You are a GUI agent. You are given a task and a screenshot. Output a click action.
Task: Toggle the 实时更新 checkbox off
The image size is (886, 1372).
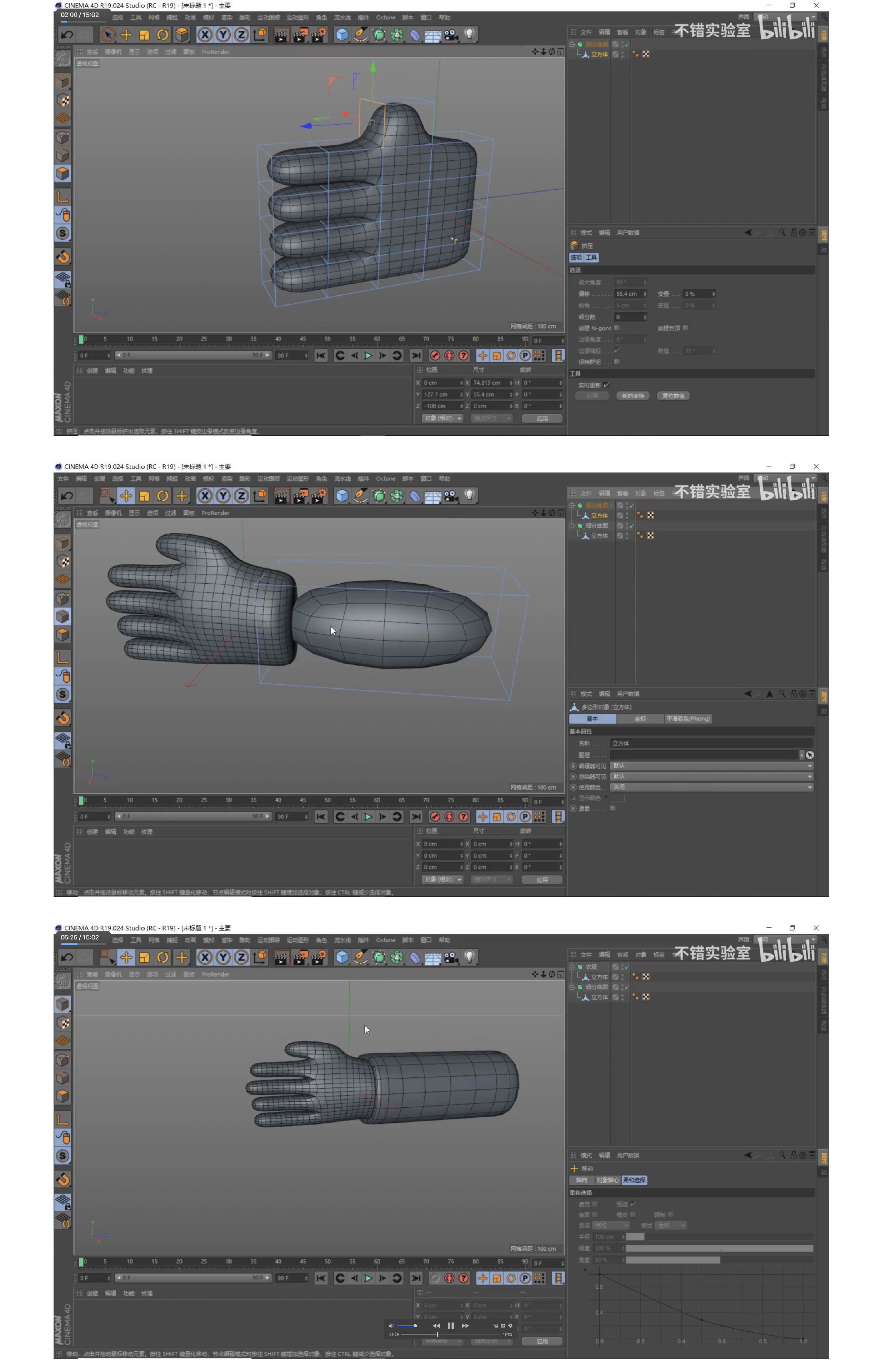tap(606, 384)
